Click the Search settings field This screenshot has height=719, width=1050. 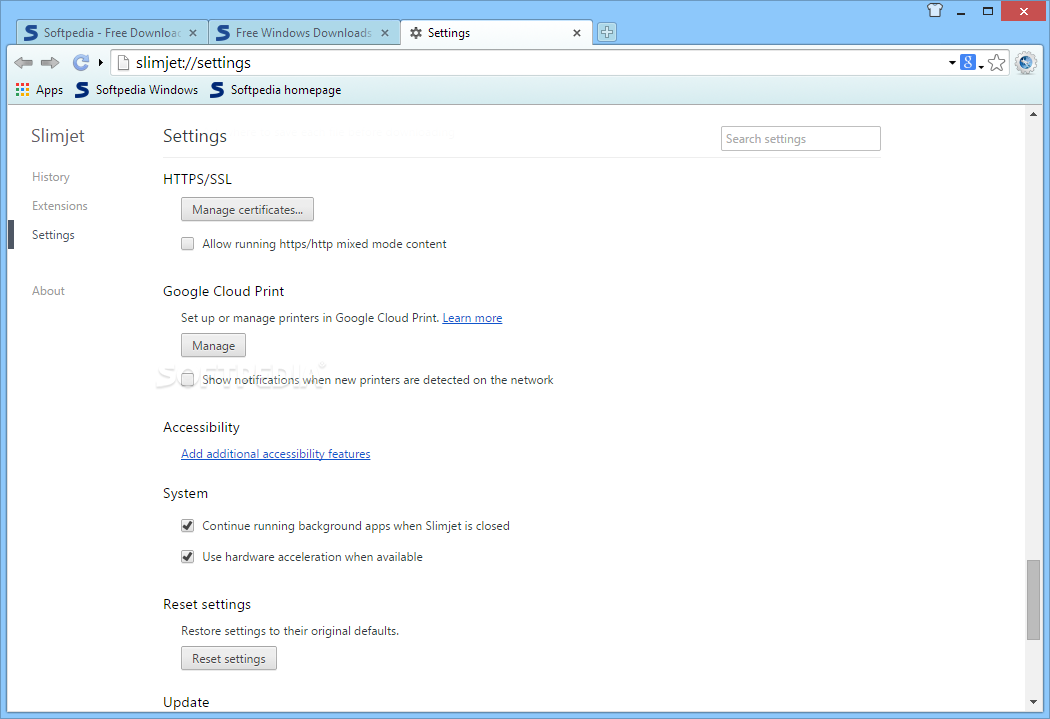click(800, 139)
